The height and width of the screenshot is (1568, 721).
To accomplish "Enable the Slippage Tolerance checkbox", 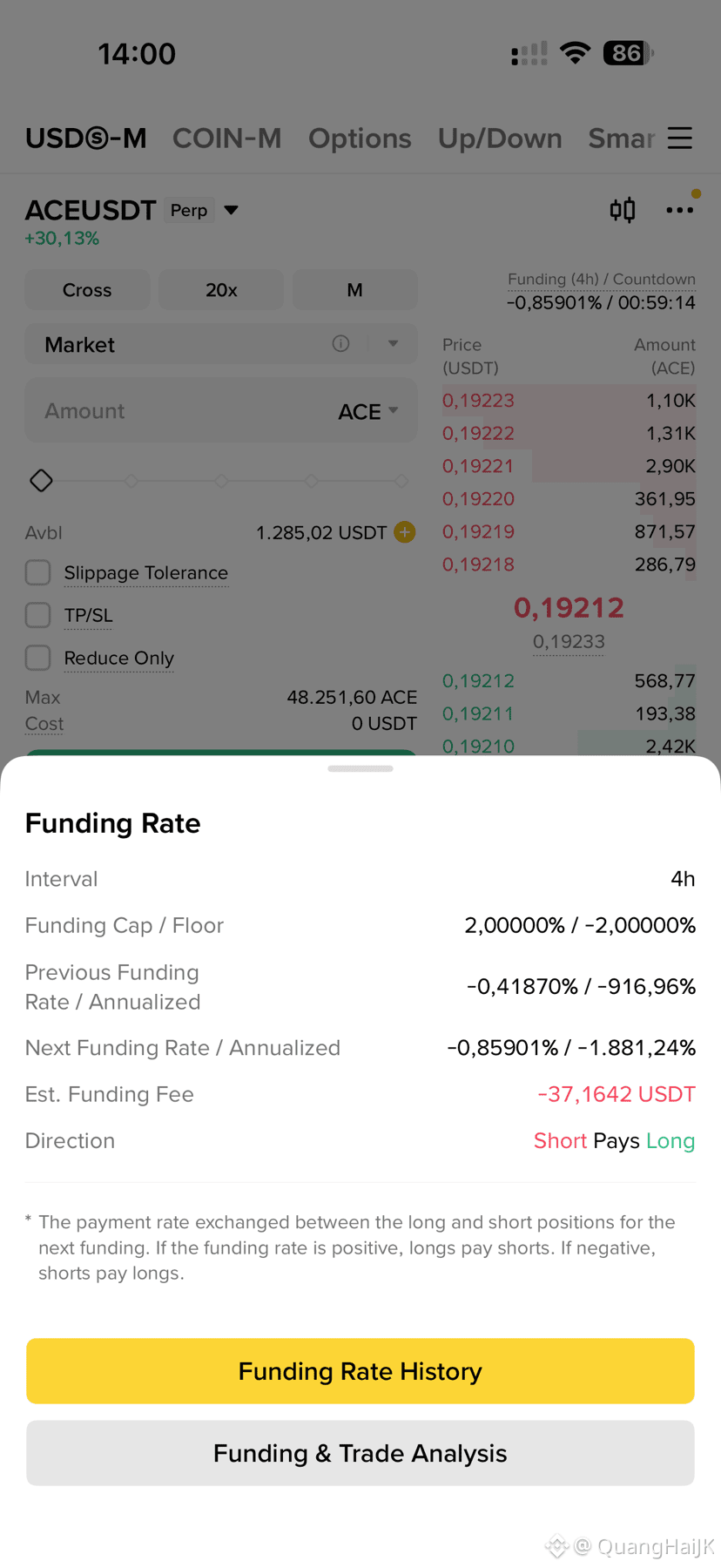I will (38, 572).
